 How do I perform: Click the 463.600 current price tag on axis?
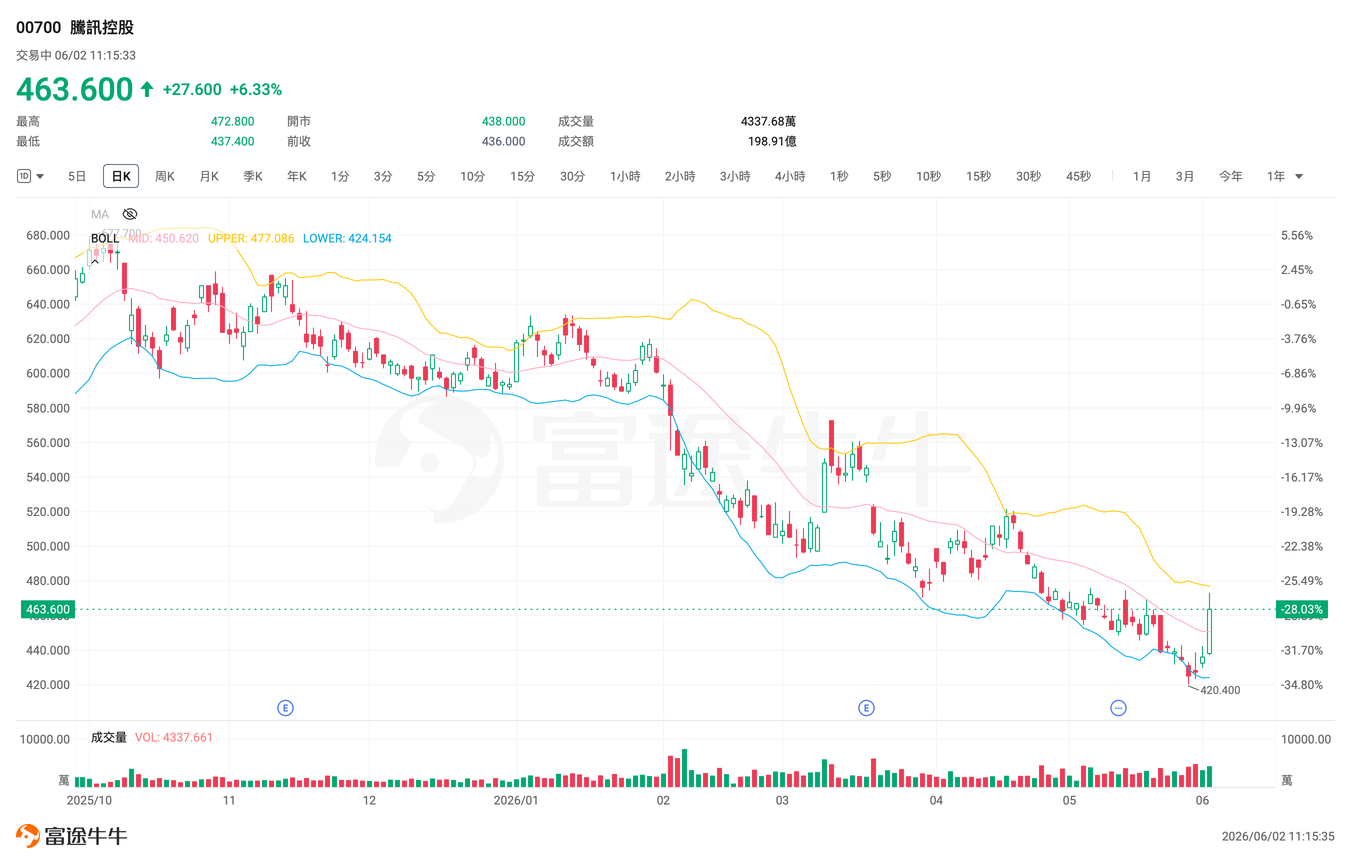coord(47,609)
